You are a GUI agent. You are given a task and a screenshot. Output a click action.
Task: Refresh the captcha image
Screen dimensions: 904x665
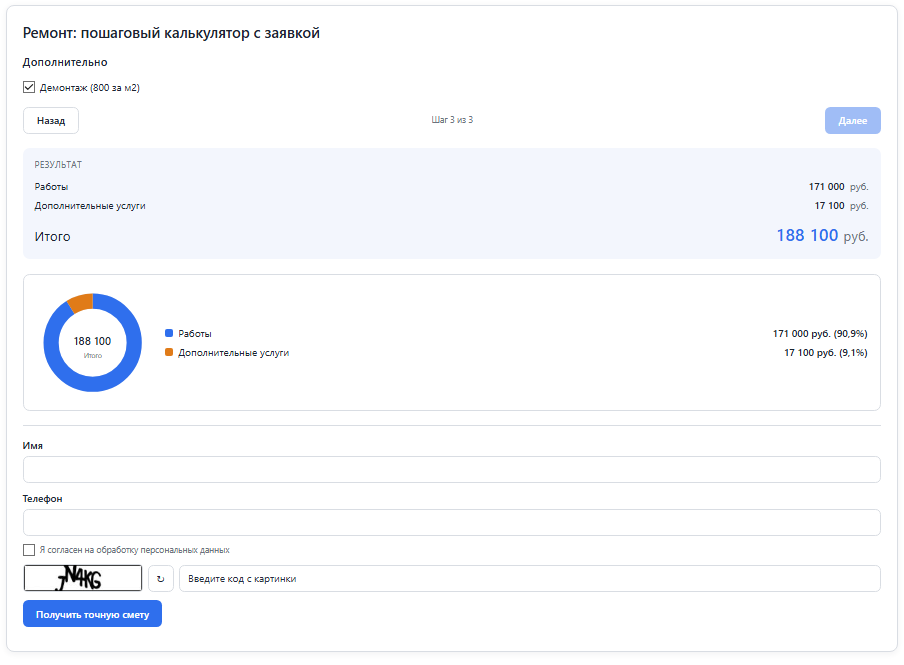click(x=161, y=578)
